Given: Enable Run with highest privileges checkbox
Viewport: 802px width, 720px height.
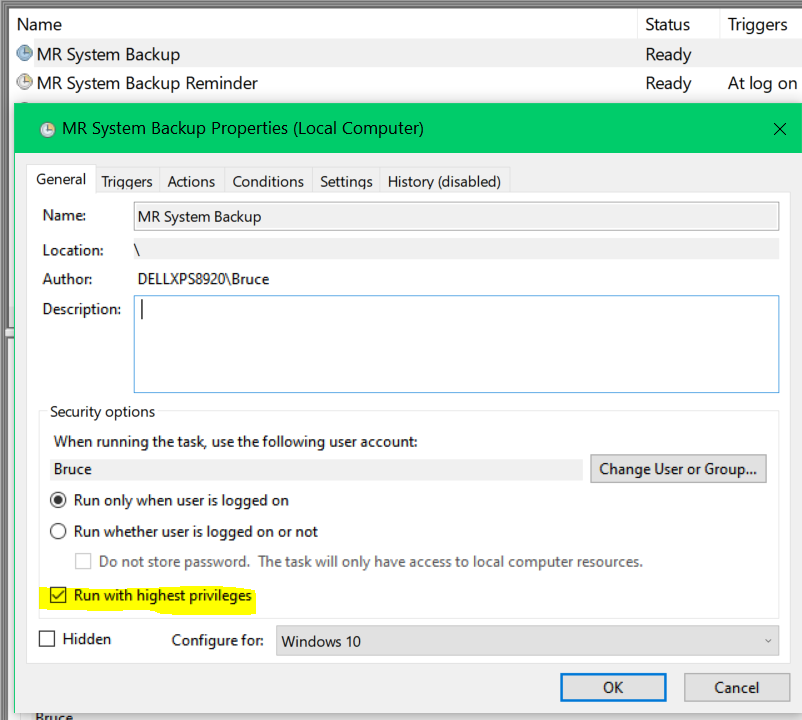Looking at the screenshot, I should tap(58, 596).
